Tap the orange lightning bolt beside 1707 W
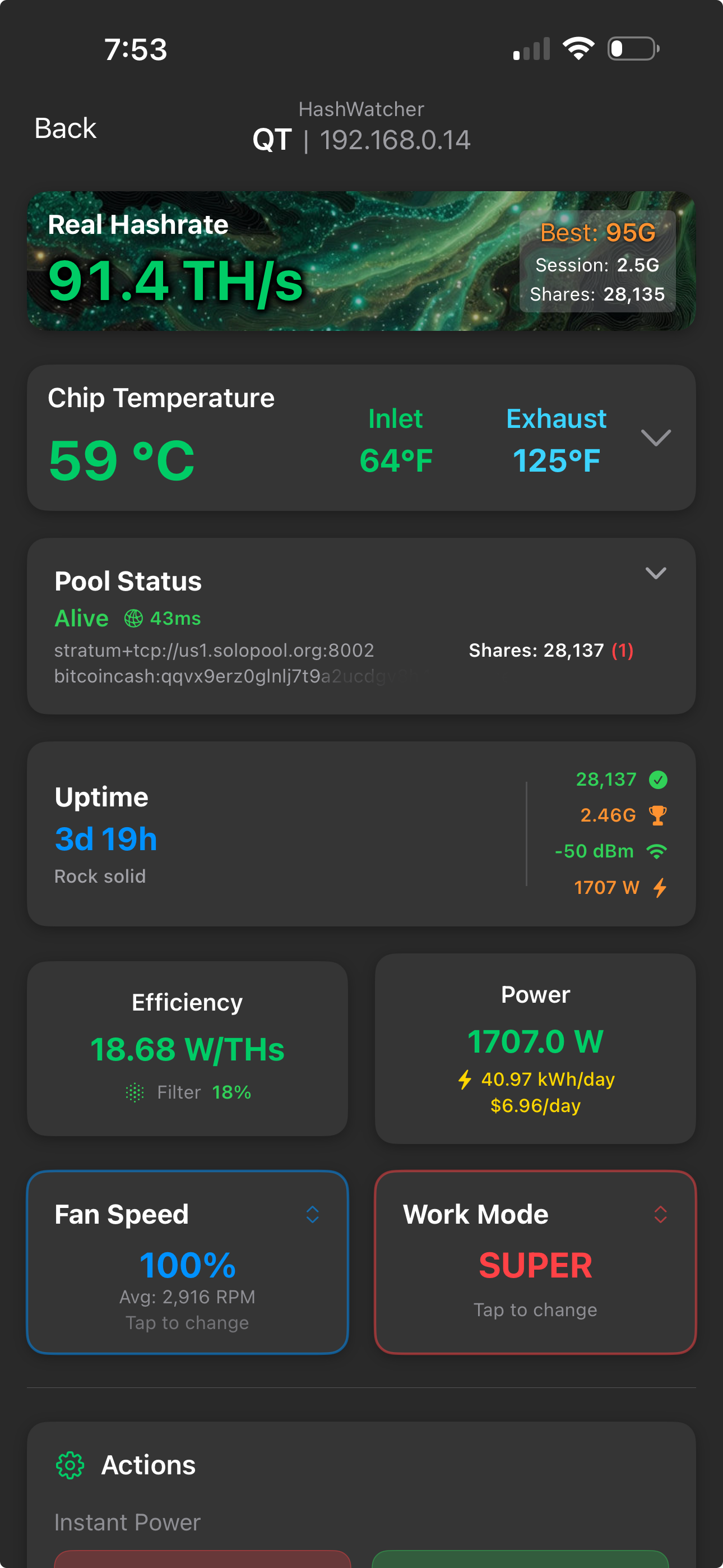Image resolution: width=723 pixels, height=1568 pixels. (660, 888)
